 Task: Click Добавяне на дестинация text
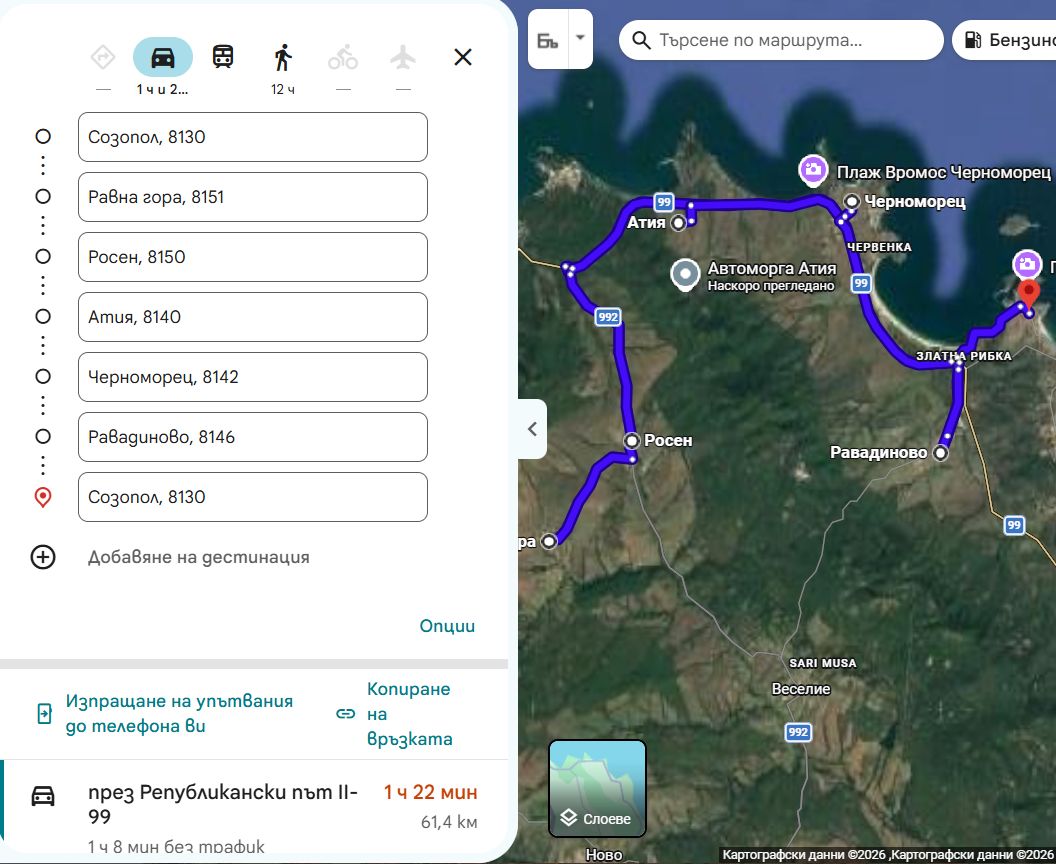pyautogui.click(x=199, y=557)
